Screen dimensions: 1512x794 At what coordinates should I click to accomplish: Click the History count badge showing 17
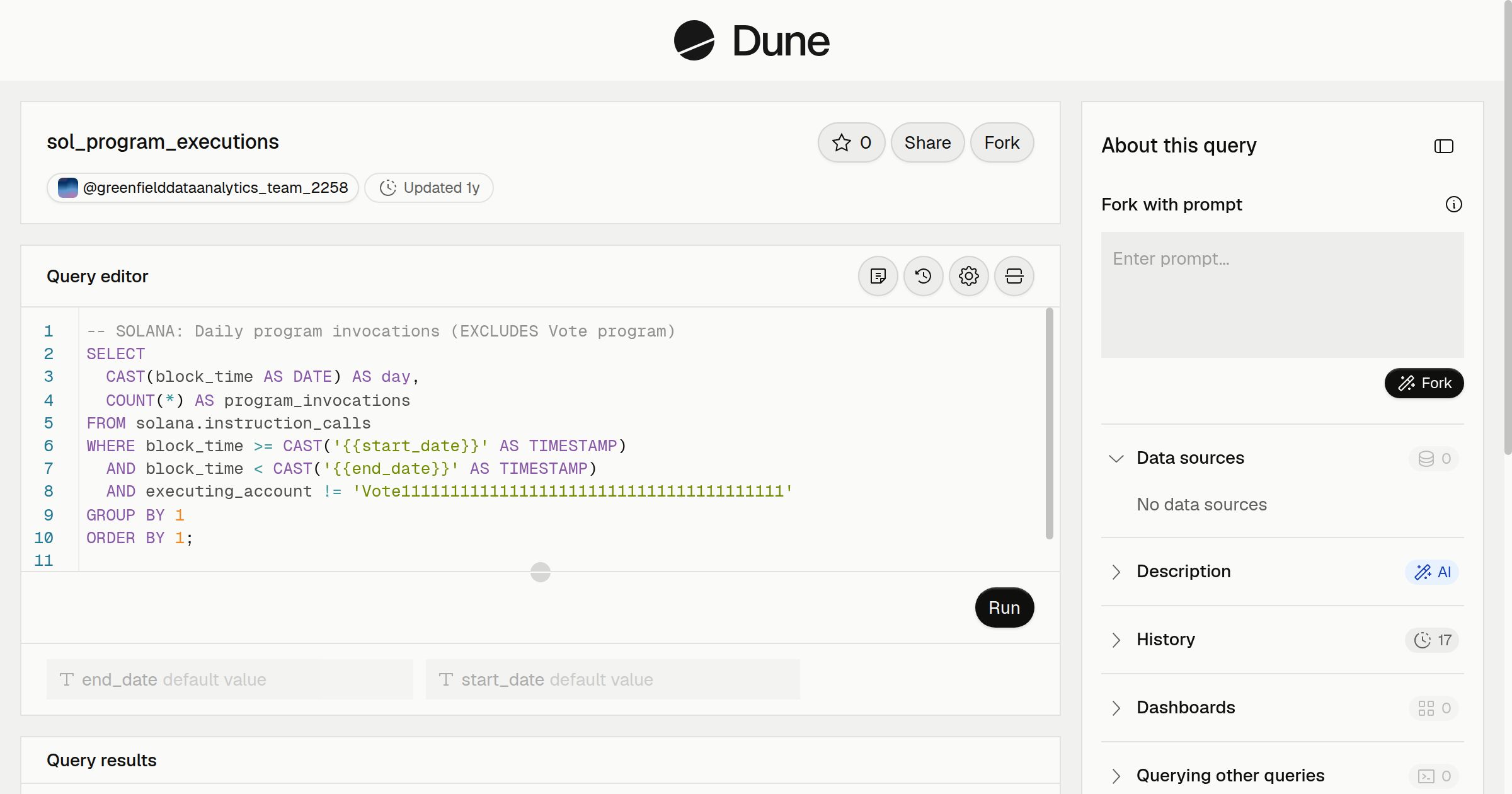tap(1432, 640)
